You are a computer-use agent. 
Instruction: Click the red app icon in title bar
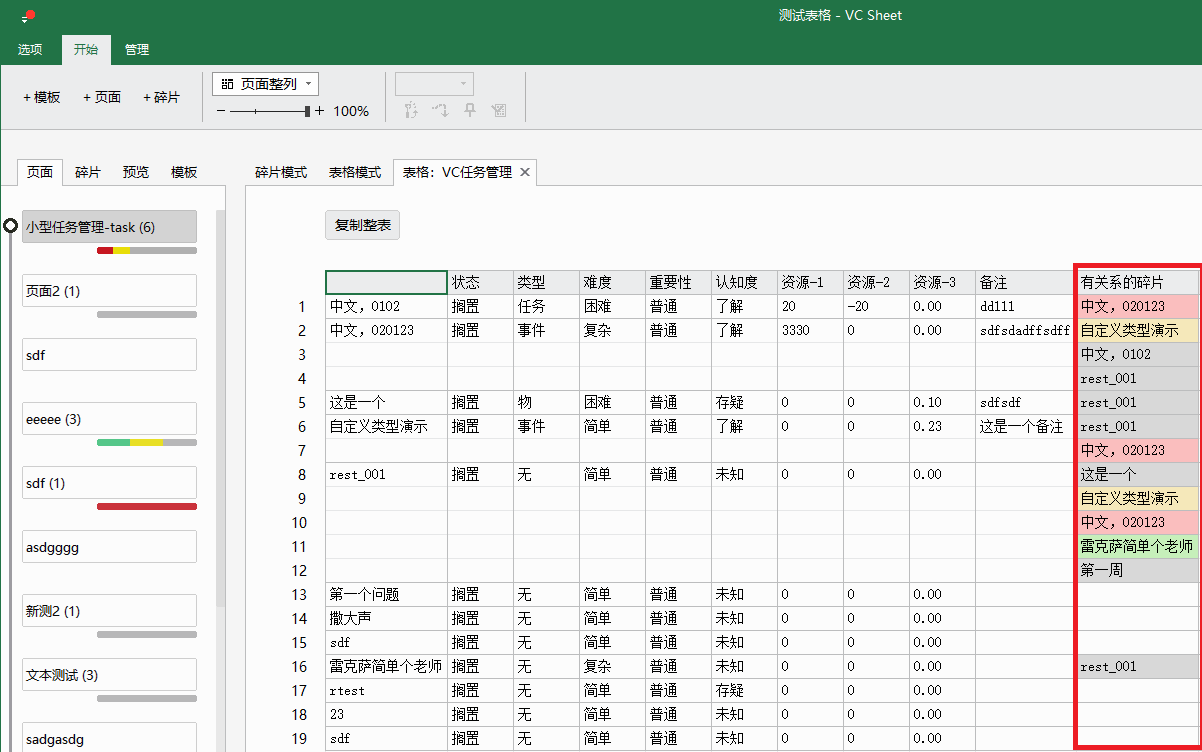point(29,15)
